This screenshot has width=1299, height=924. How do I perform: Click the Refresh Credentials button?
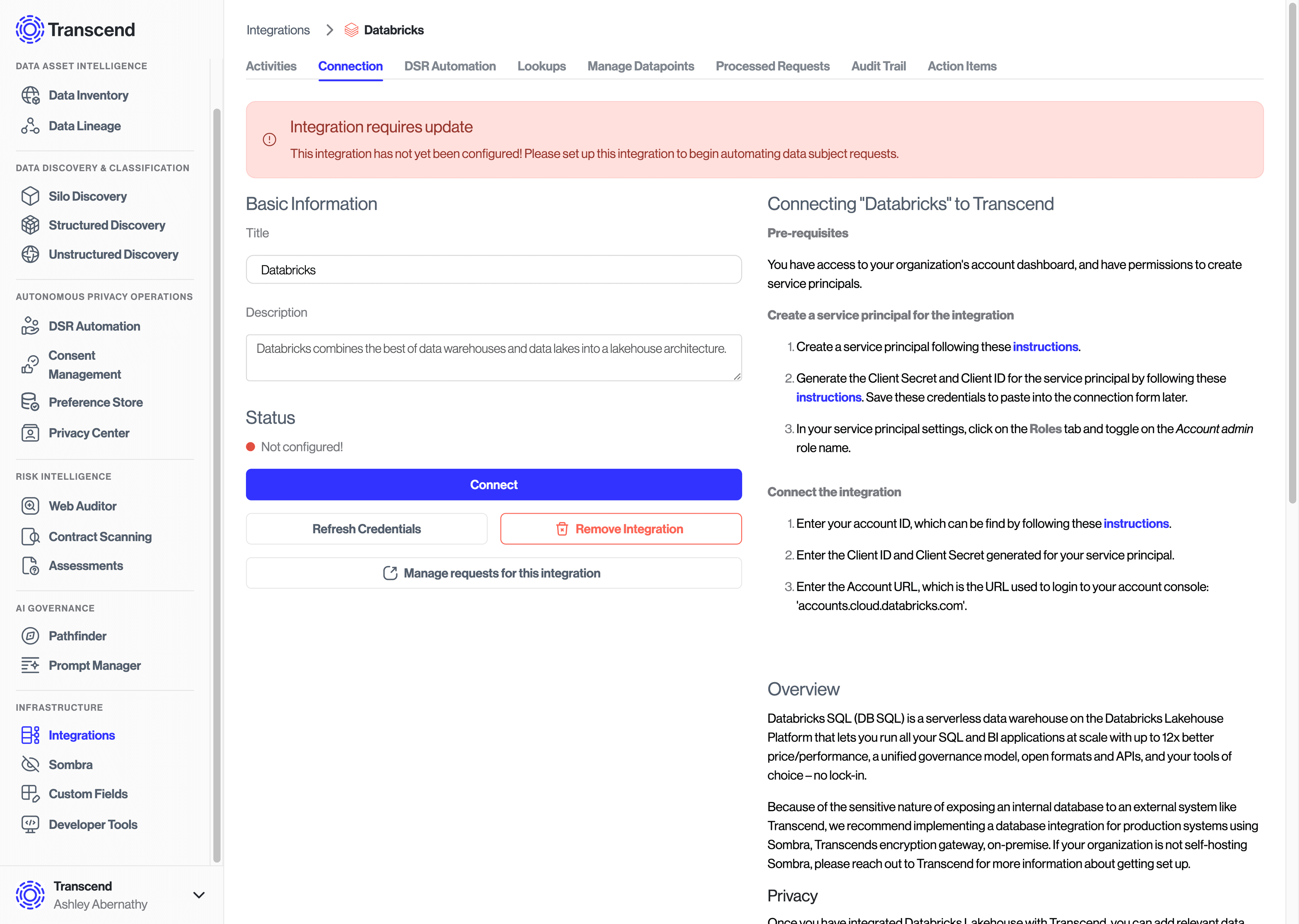coord(366,528)
